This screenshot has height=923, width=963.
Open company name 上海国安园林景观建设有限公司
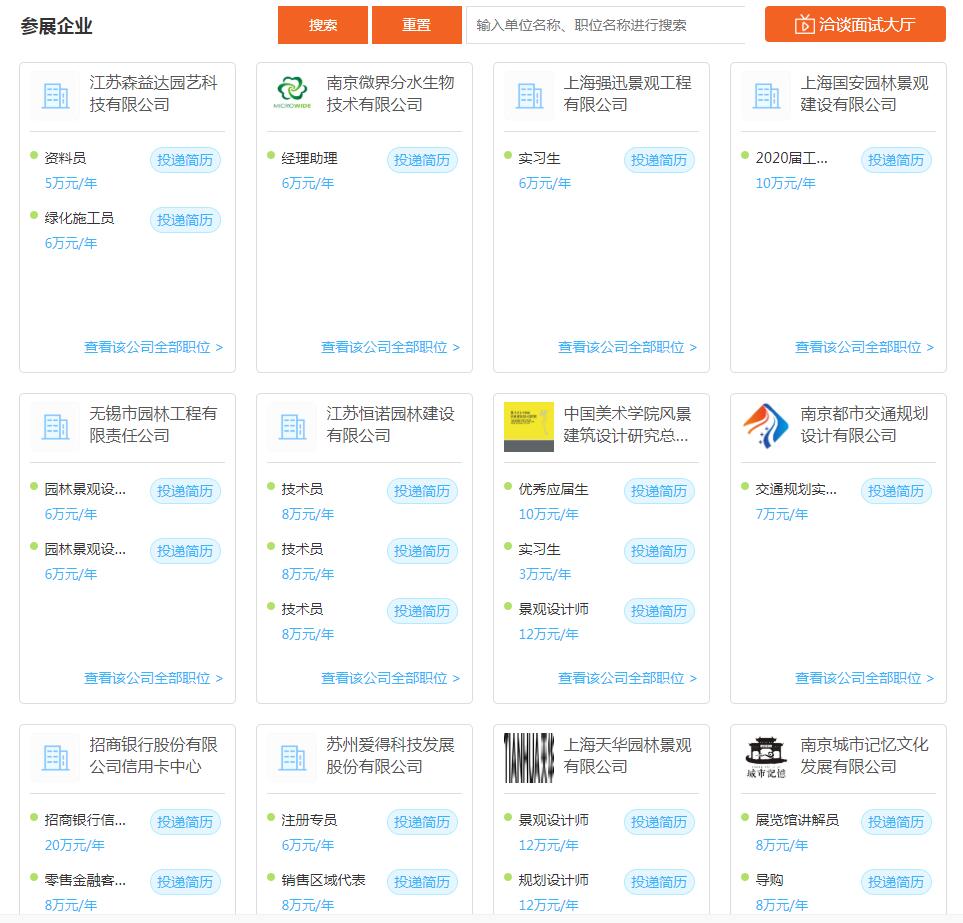865,93
